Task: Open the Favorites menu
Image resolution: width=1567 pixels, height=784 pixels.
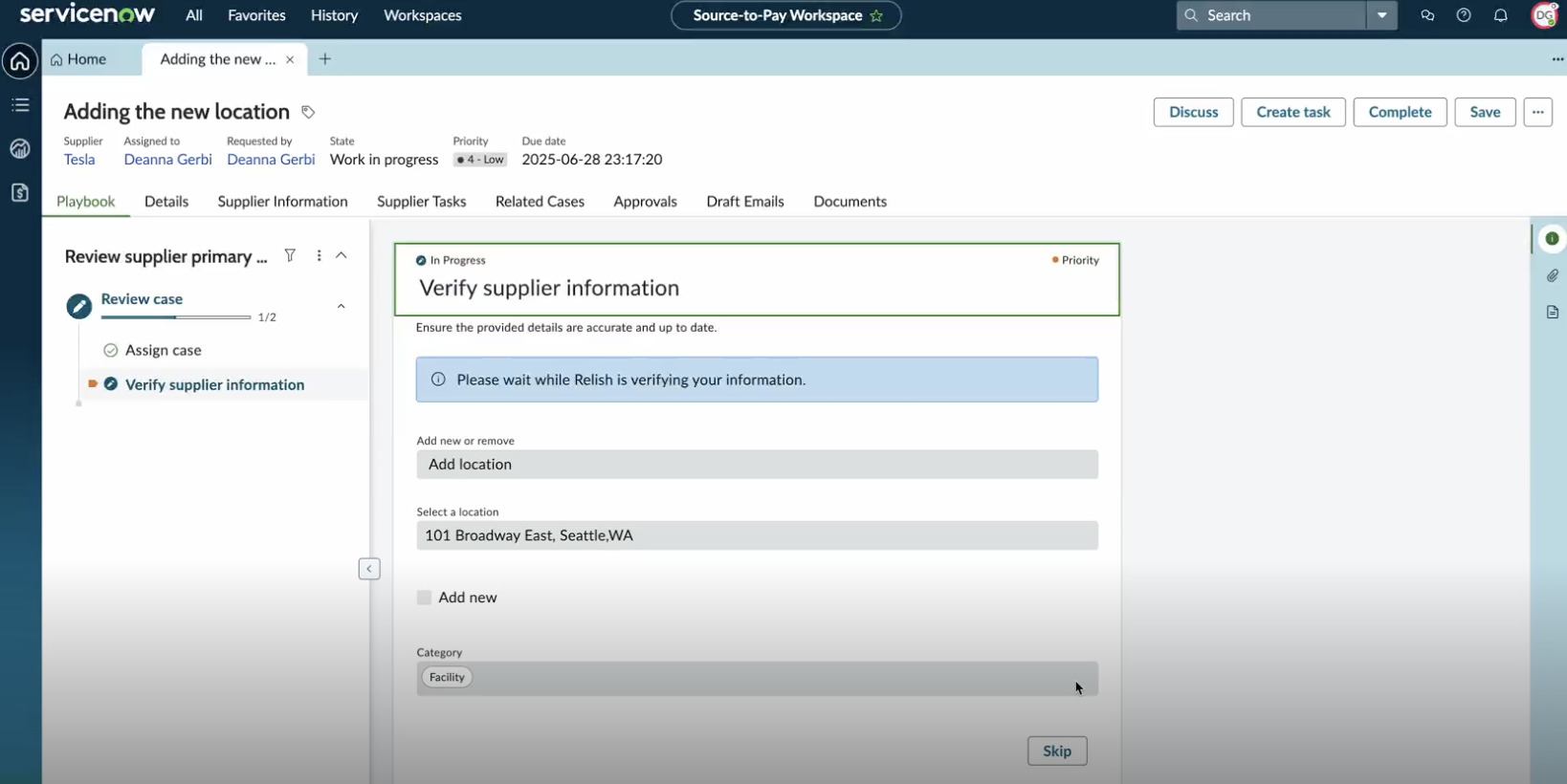Action: tap(256, 15)
